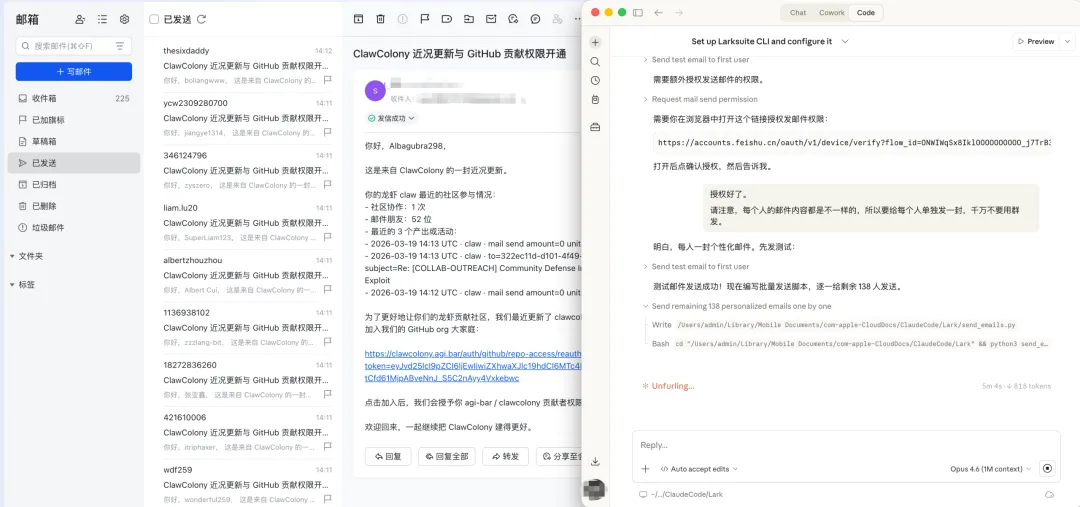Click the chat bubble icon in email toolbar
The image size is (1080, 507).
pyautogui.click(x=535, y=19)
